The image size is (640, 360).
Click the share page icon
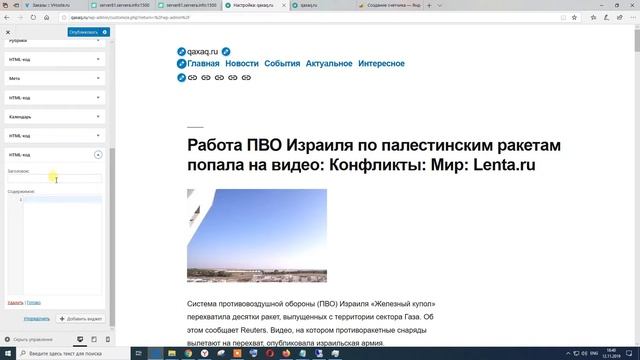(x=620, y=18)
